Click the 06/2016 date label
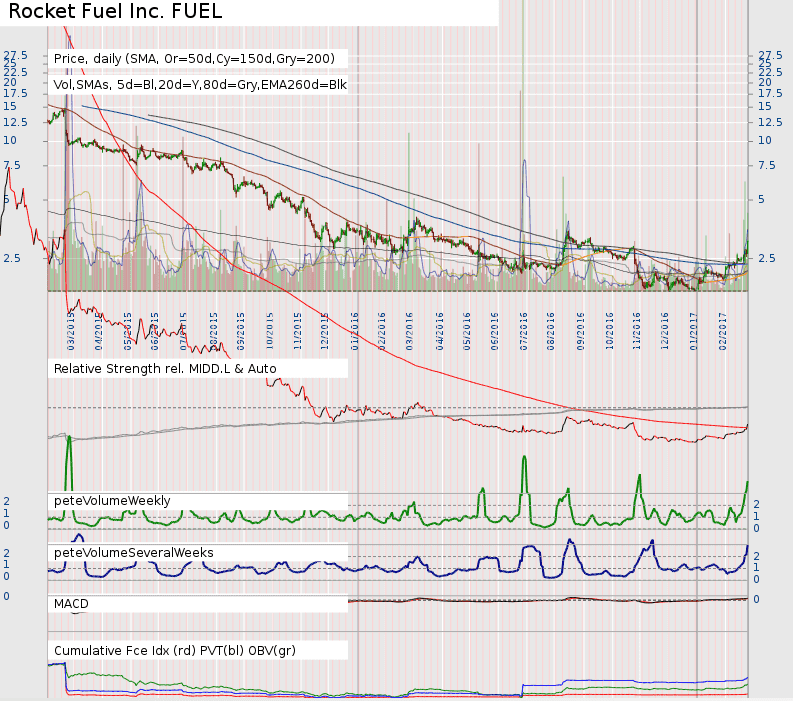 click(495, 331)
